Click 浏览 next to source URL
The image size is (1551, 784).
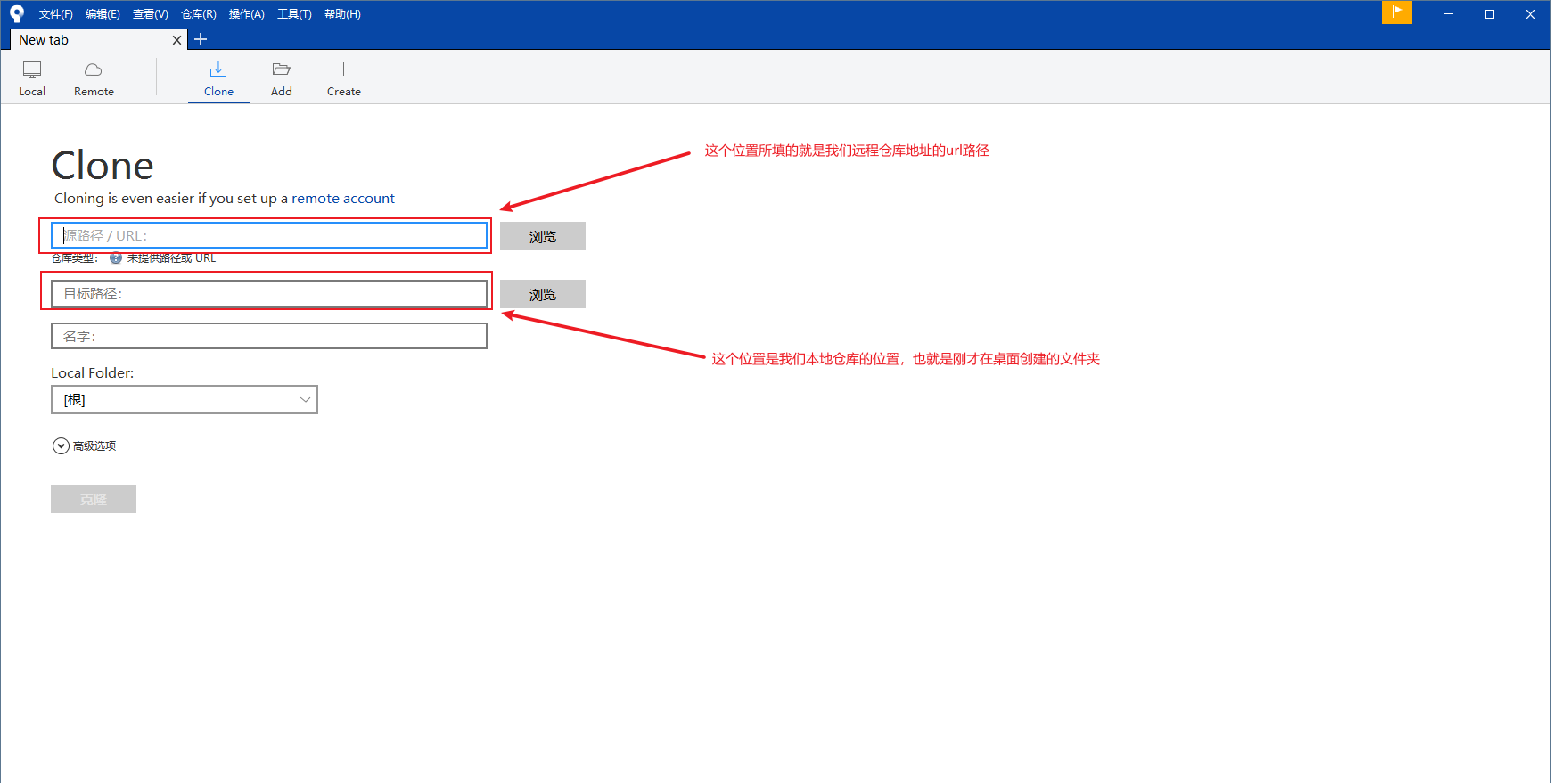tap(543, 236)
